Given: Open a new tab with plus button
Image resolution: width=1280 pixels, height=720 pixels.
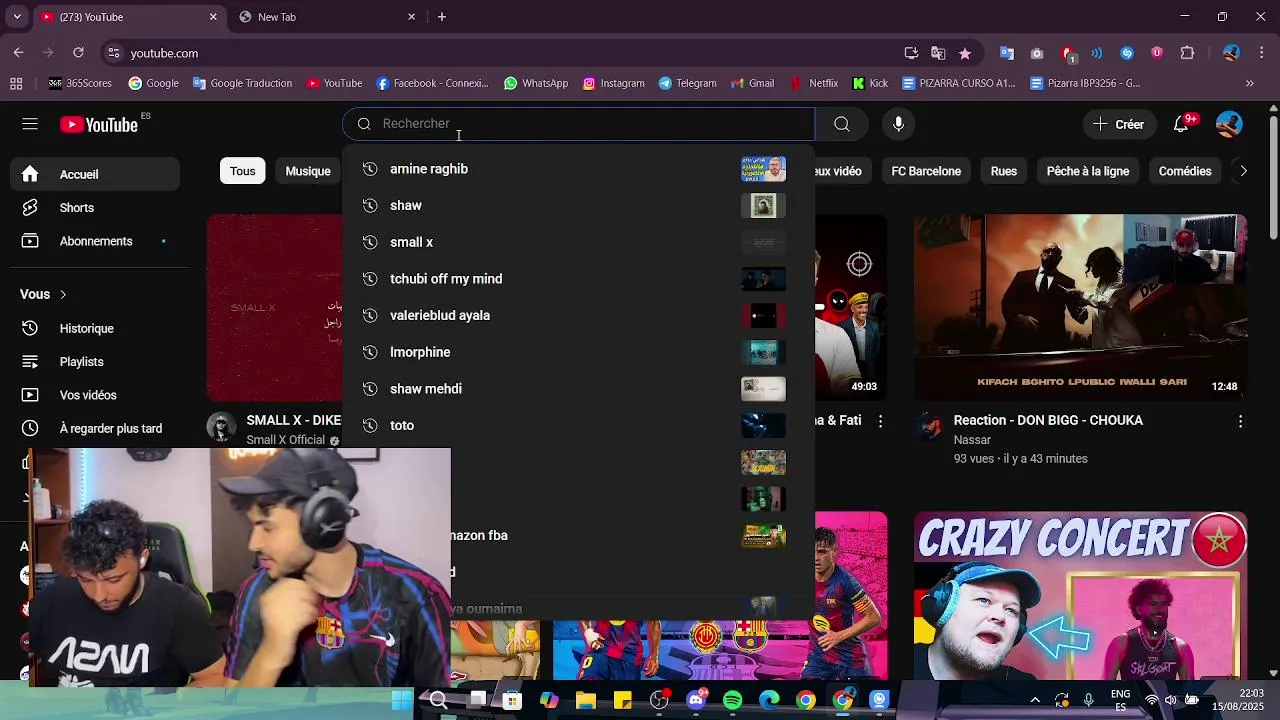Looking at the screenshot, I should [442, 17].
